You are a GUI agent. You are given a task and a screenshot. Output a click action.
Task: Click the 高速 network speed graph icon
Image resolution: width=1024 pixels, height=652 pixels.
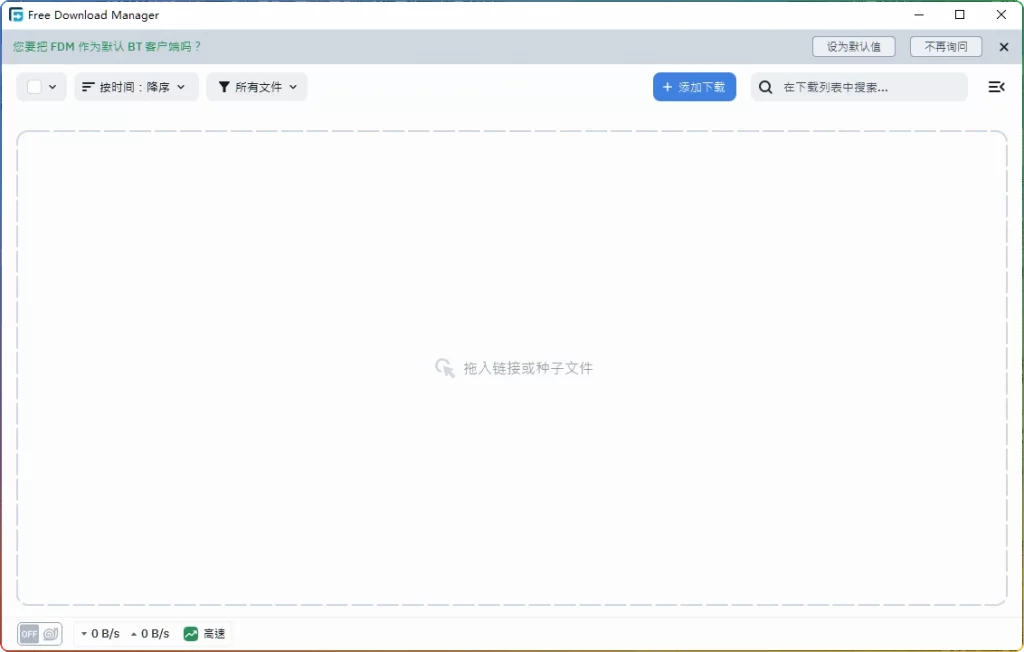pos(189,633)
